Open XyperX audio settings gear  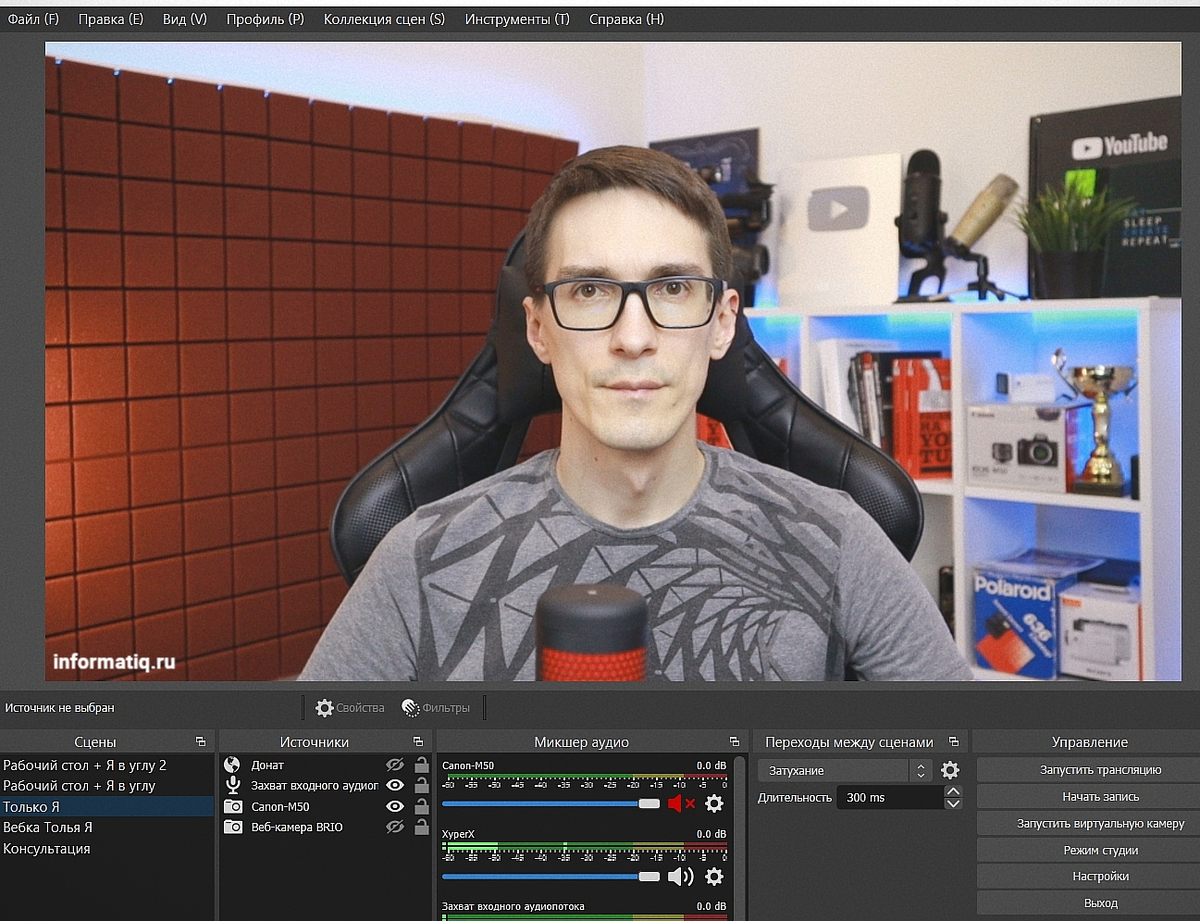point(714,876)
